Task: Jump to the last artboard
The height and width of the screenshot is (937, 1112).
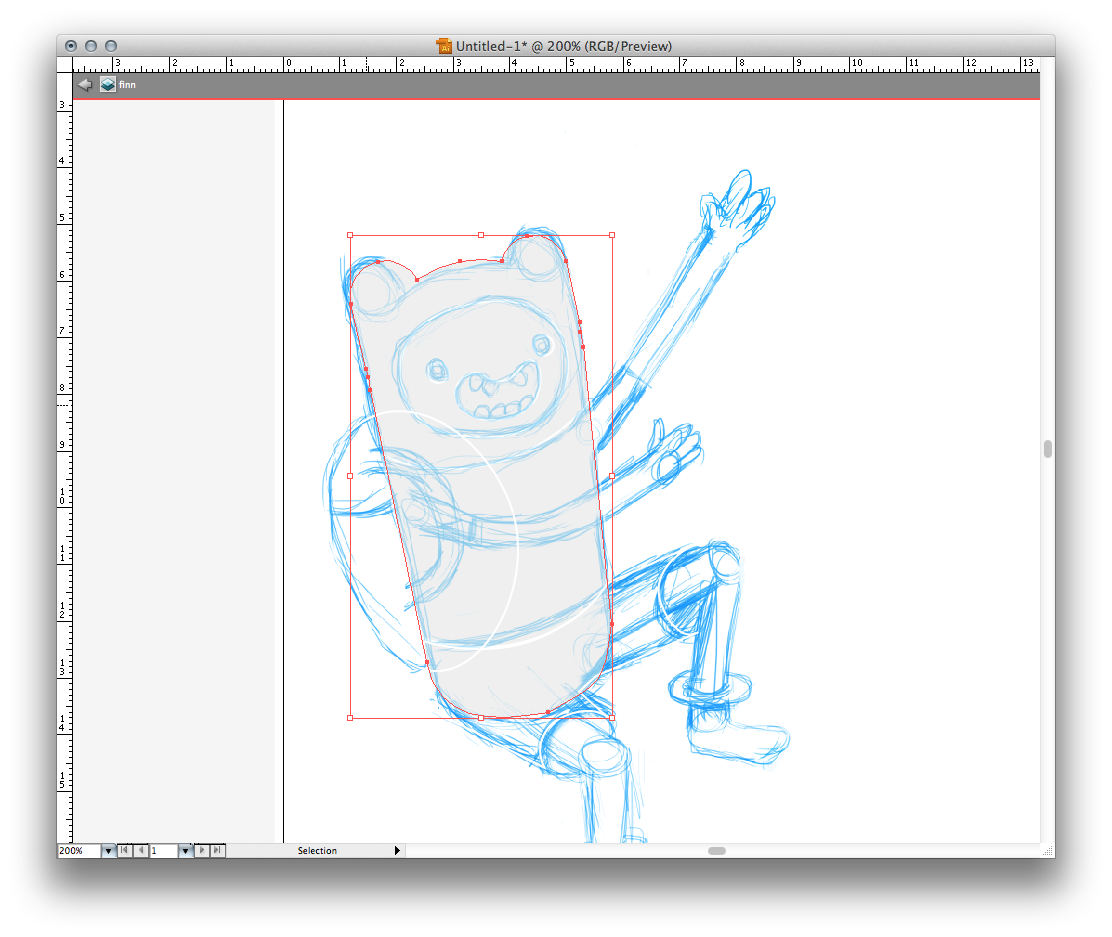Action: (x=217, y=851)
